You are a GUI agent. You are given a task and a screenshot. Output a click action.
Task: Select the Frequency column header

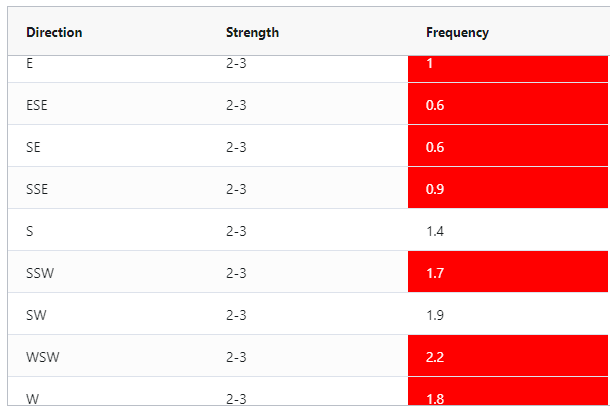coord(457,32)
